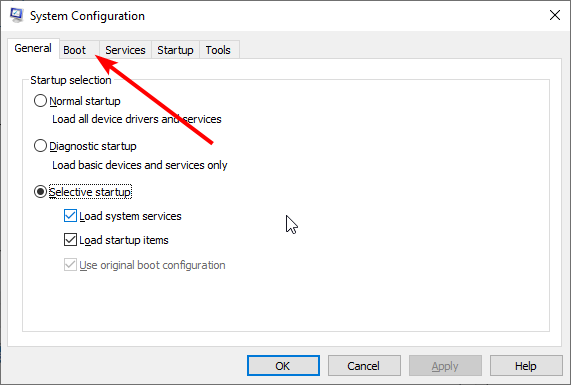
Task: Go to the Startup tab
Action: 175,50
